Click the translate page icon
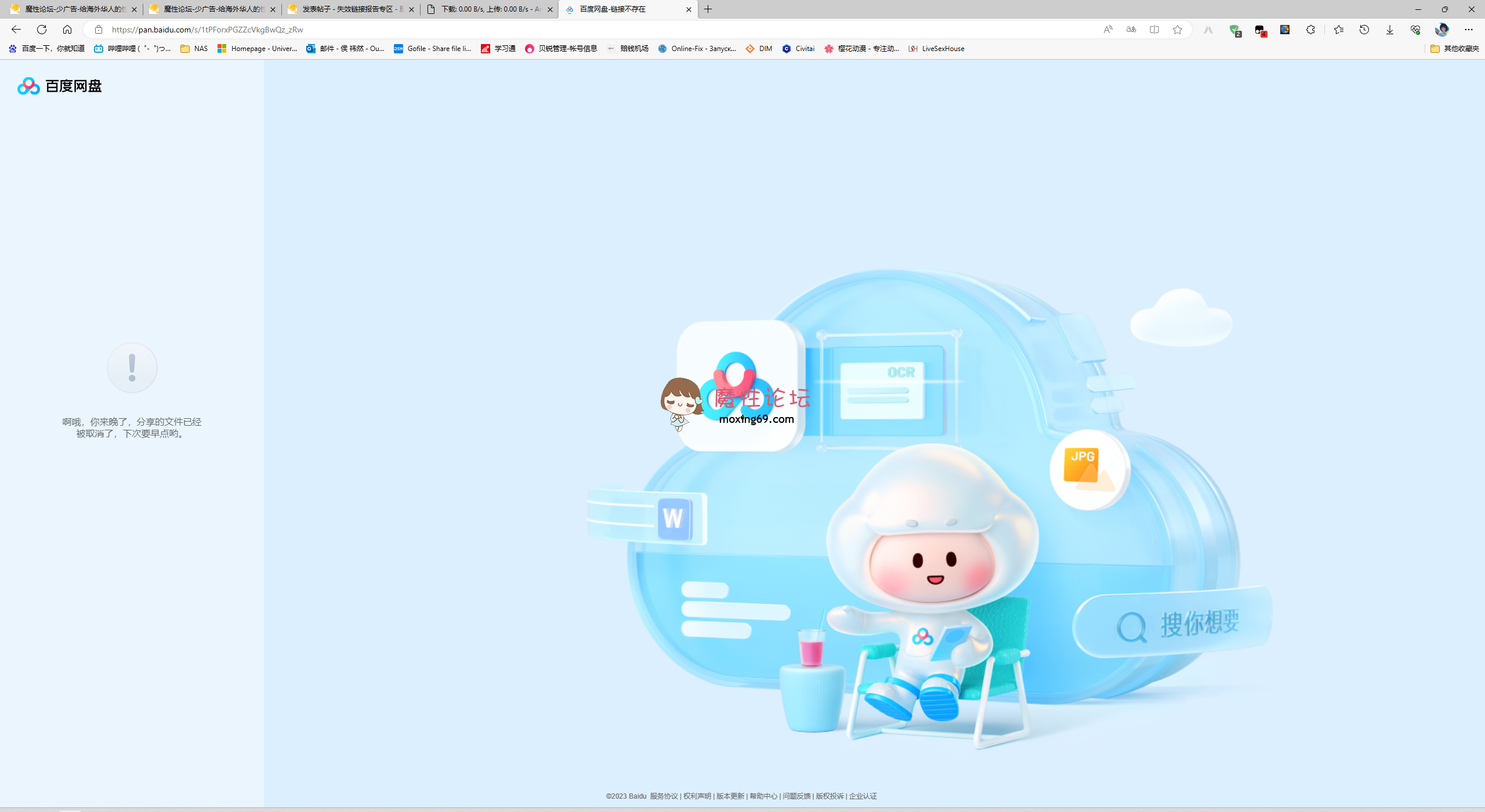 [1131, 30]
